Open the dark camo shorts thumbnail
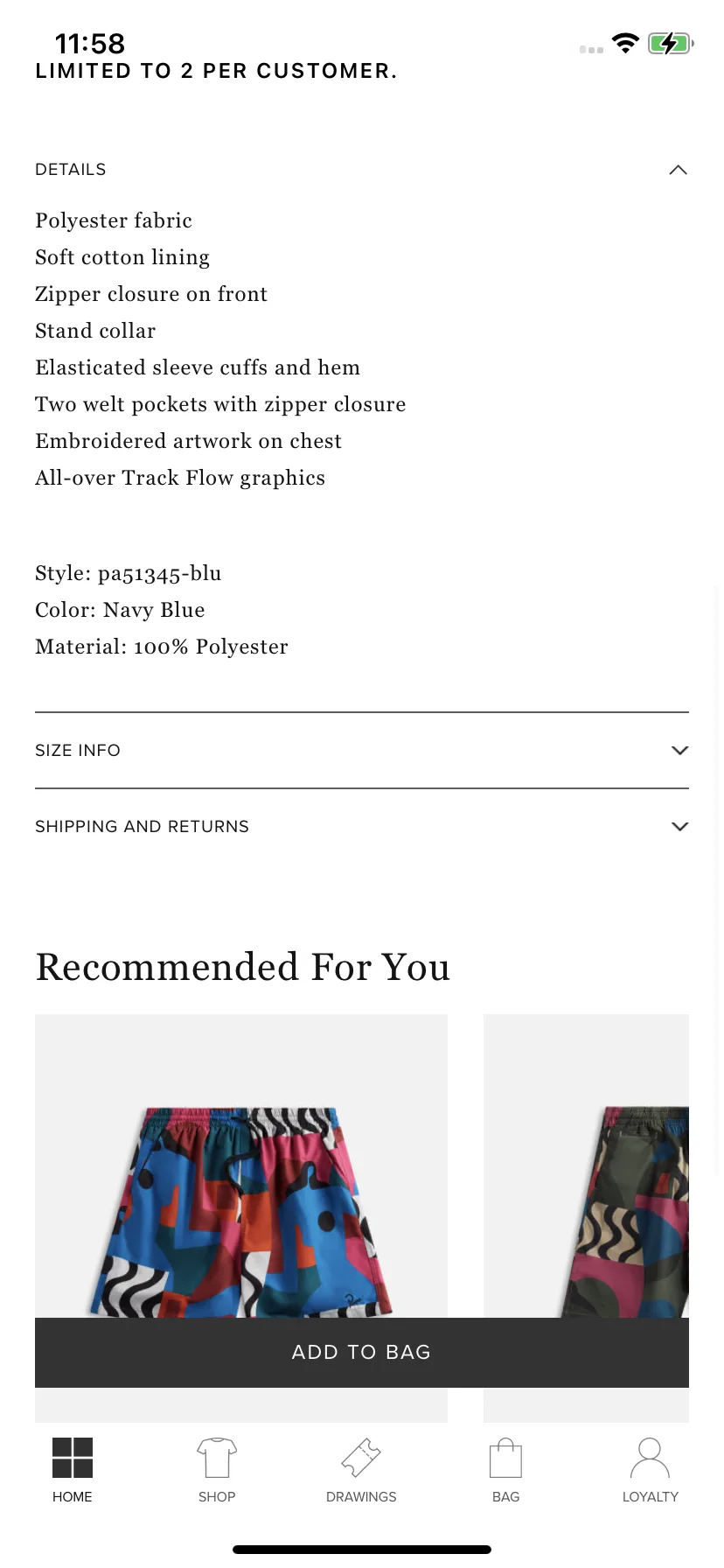Screen dimensions: 724x1568 click(x=586, y=1166)
